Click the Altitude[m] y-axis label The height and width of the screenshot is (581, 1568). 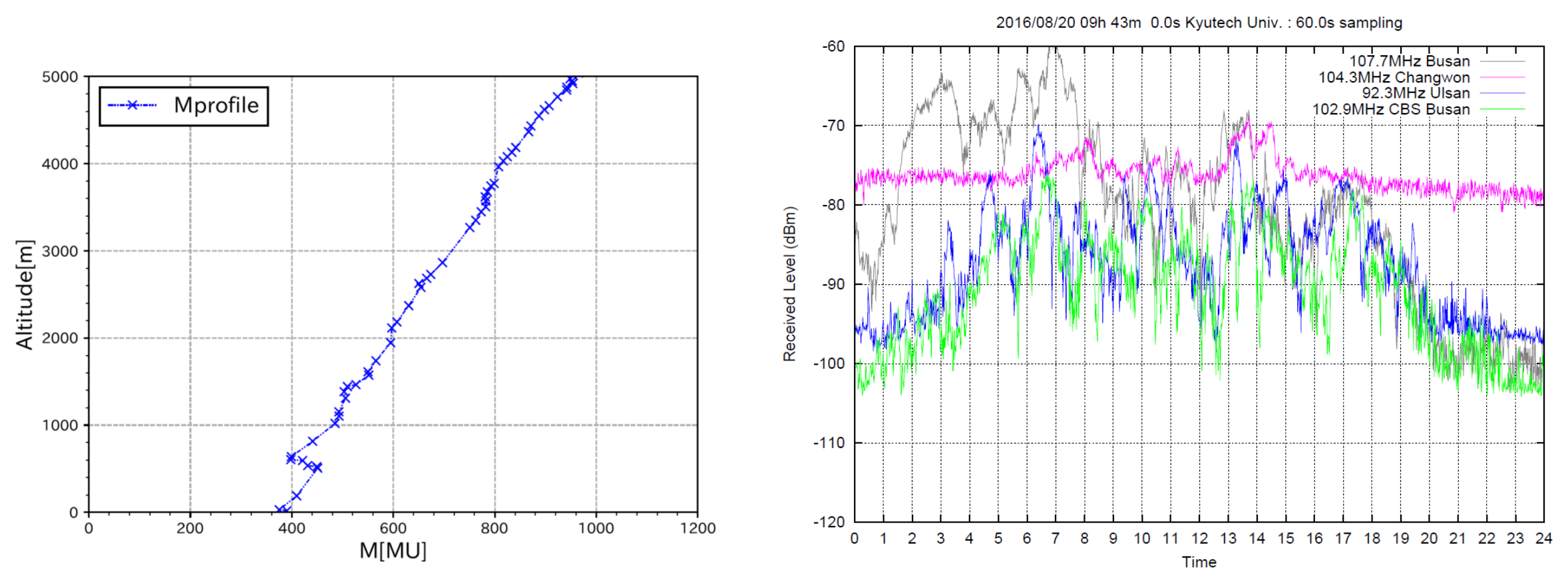pyautogui.click(x=25, y=294)
